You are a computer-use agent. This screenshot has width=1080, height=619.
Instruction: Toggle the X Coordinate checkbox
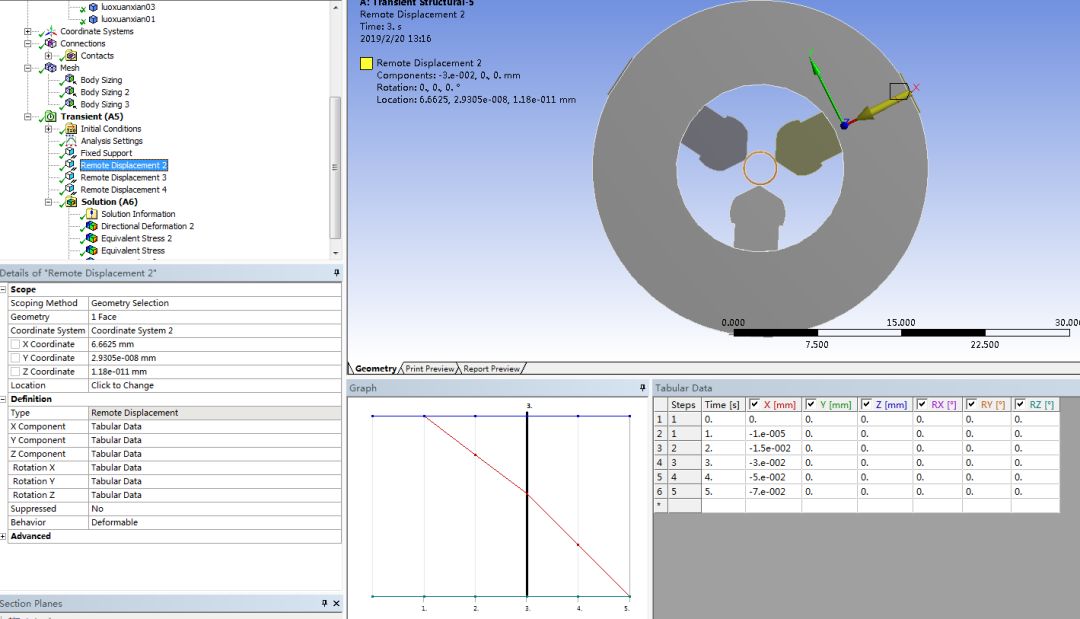coord(15,344)
